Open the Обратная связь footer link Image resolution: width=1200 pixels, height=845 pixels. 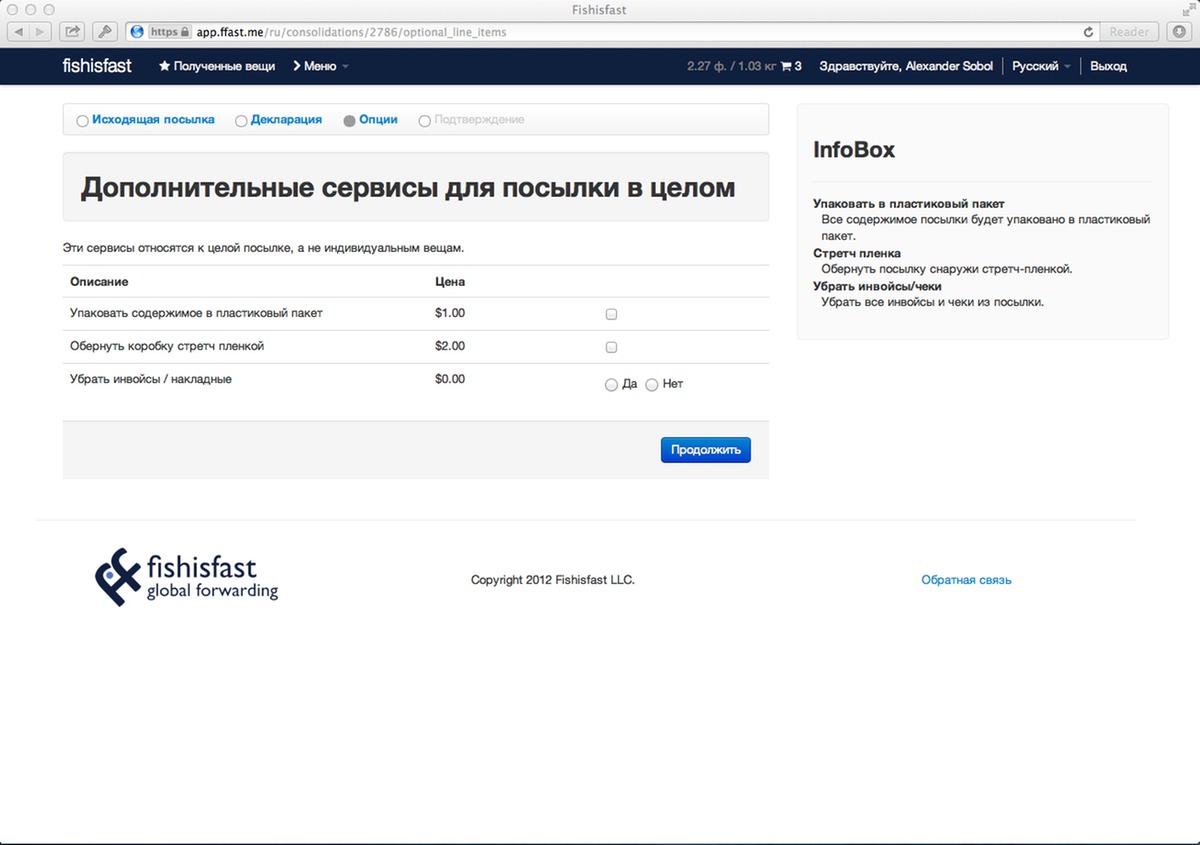click(x=966, y=580)
